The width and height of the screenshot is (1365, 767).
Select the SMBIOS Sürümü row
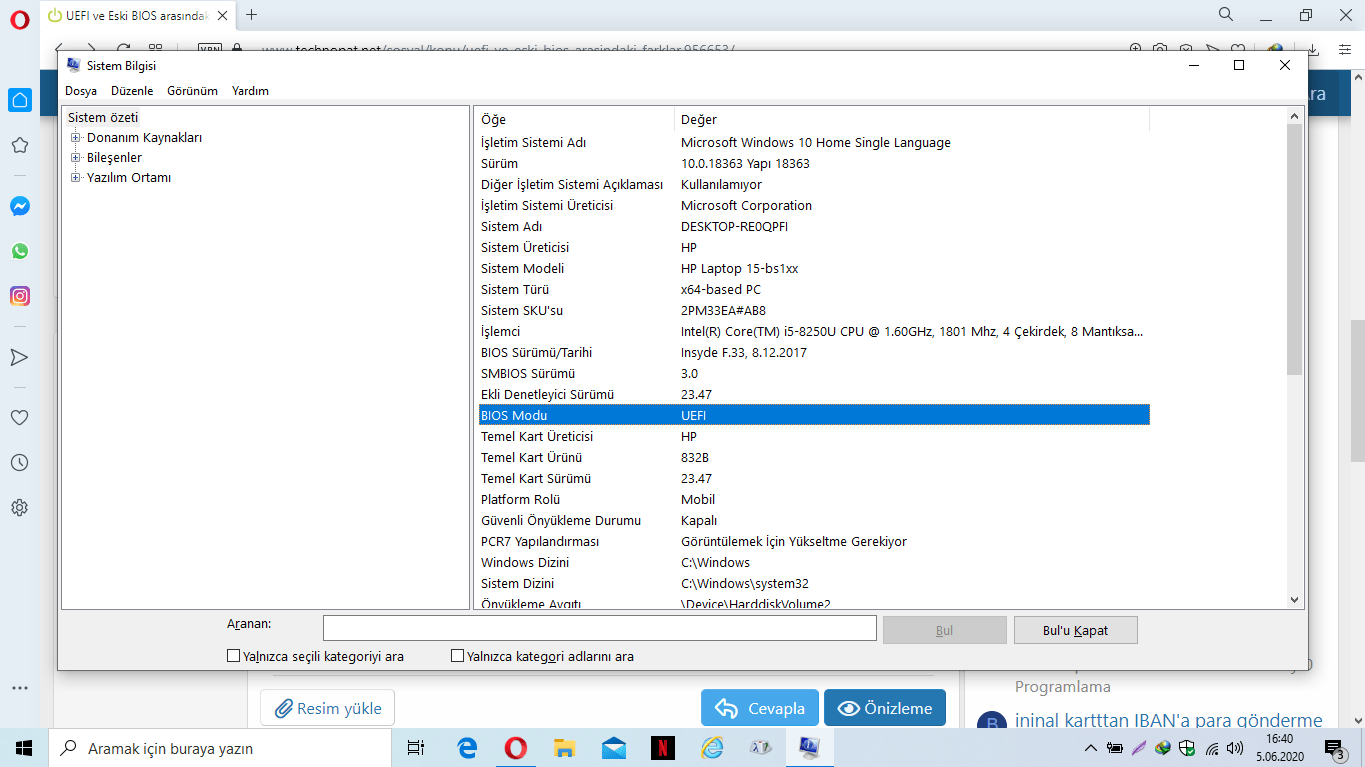814,373
